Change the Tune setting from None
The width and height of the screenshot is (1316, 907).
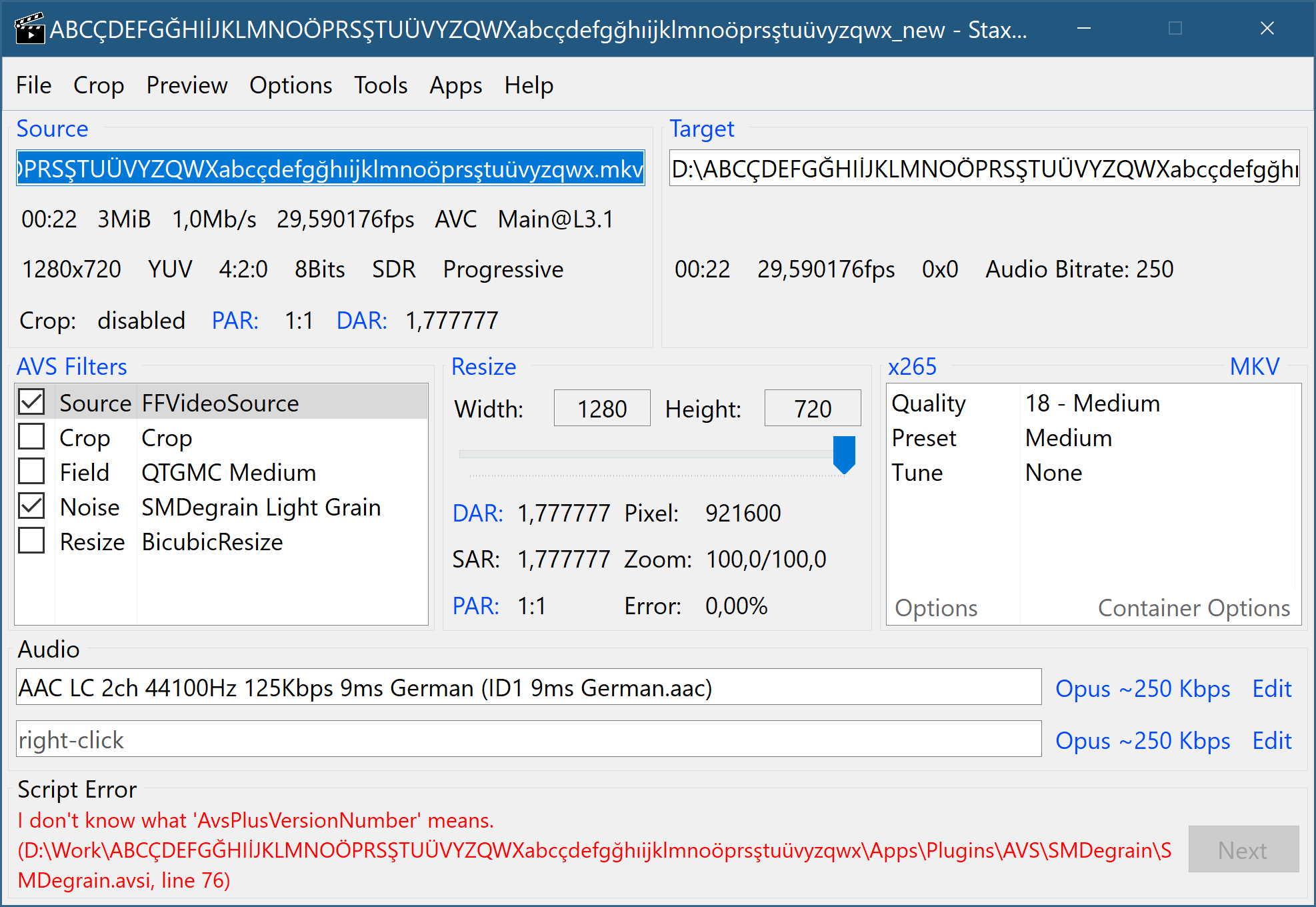tap(1053, 472)
